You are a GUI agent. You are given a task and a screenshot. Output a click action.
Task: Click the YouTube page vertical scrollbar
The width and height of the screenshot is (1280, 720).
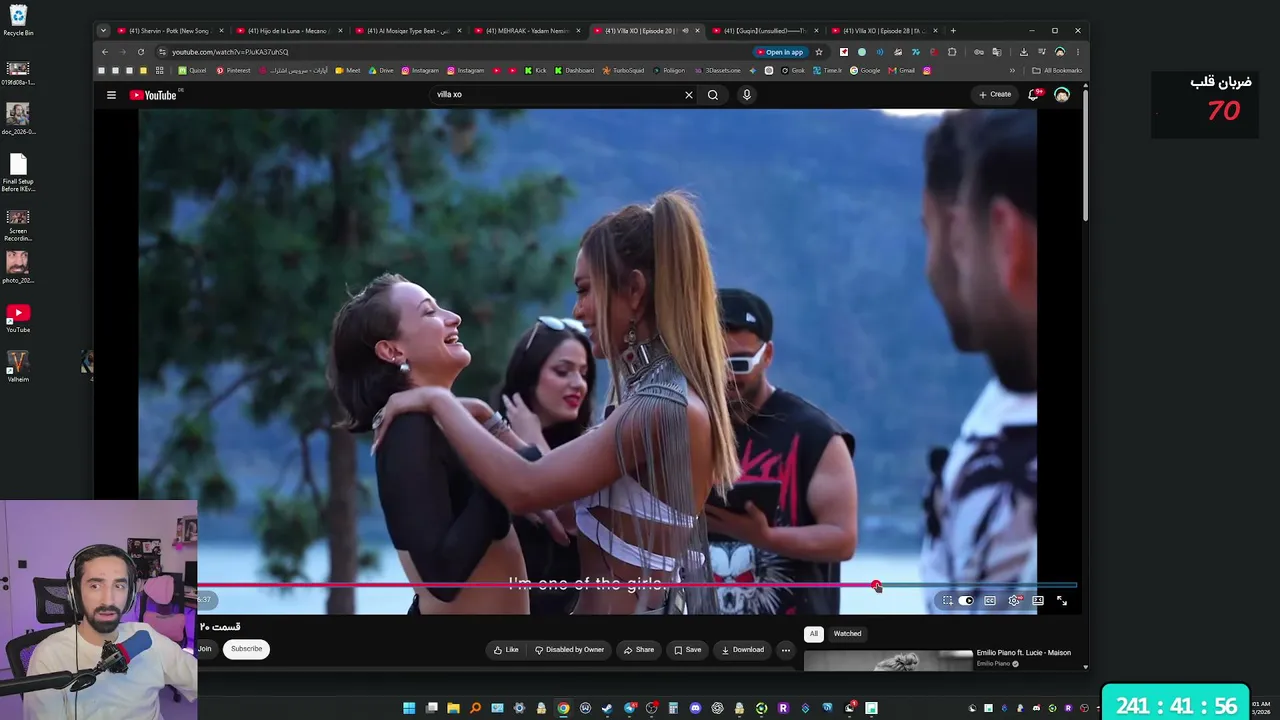[1086, 155]
